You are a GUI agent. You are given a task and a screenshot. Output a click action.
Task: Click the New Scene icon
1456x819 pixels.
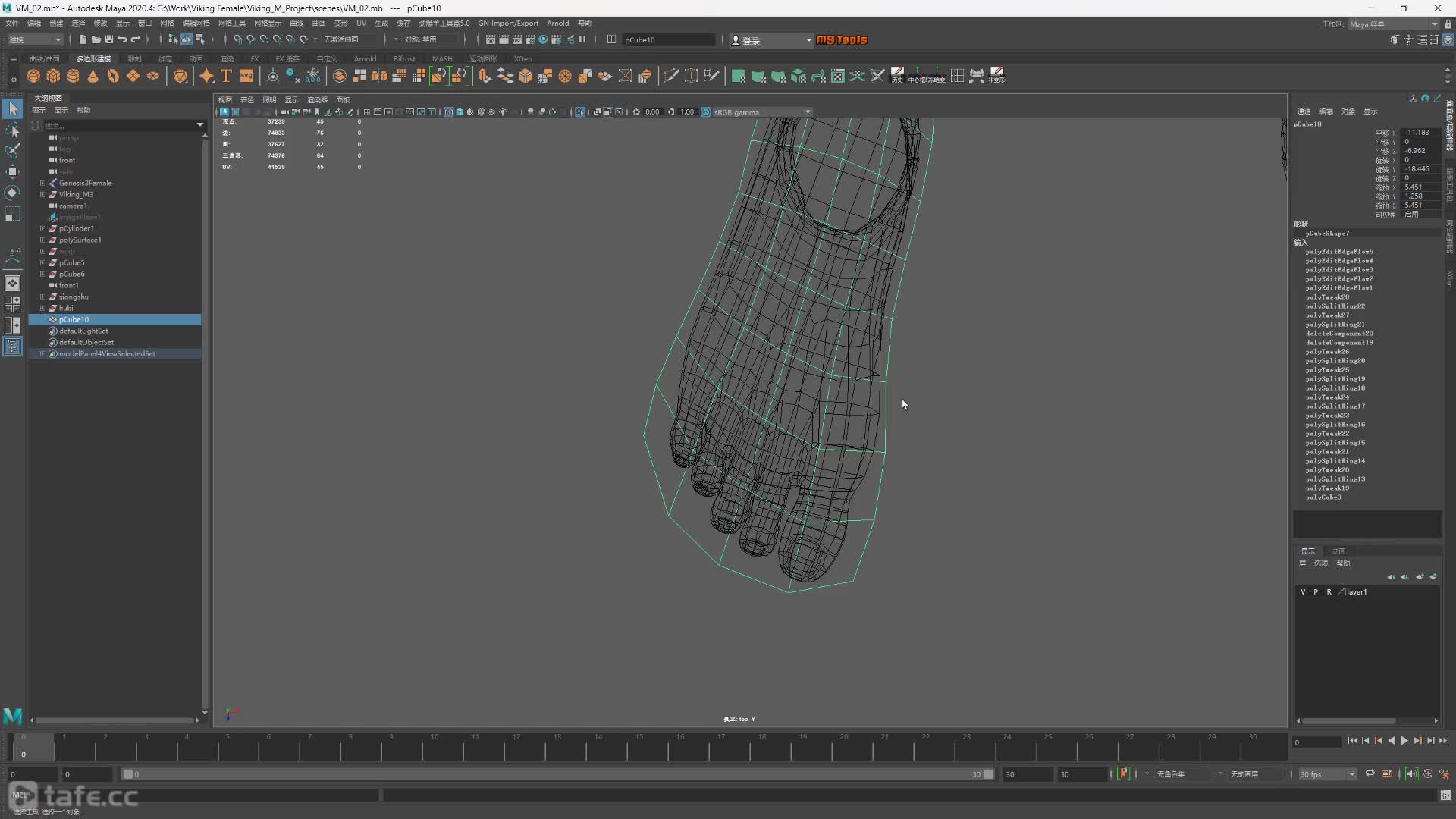pos(83,39)
